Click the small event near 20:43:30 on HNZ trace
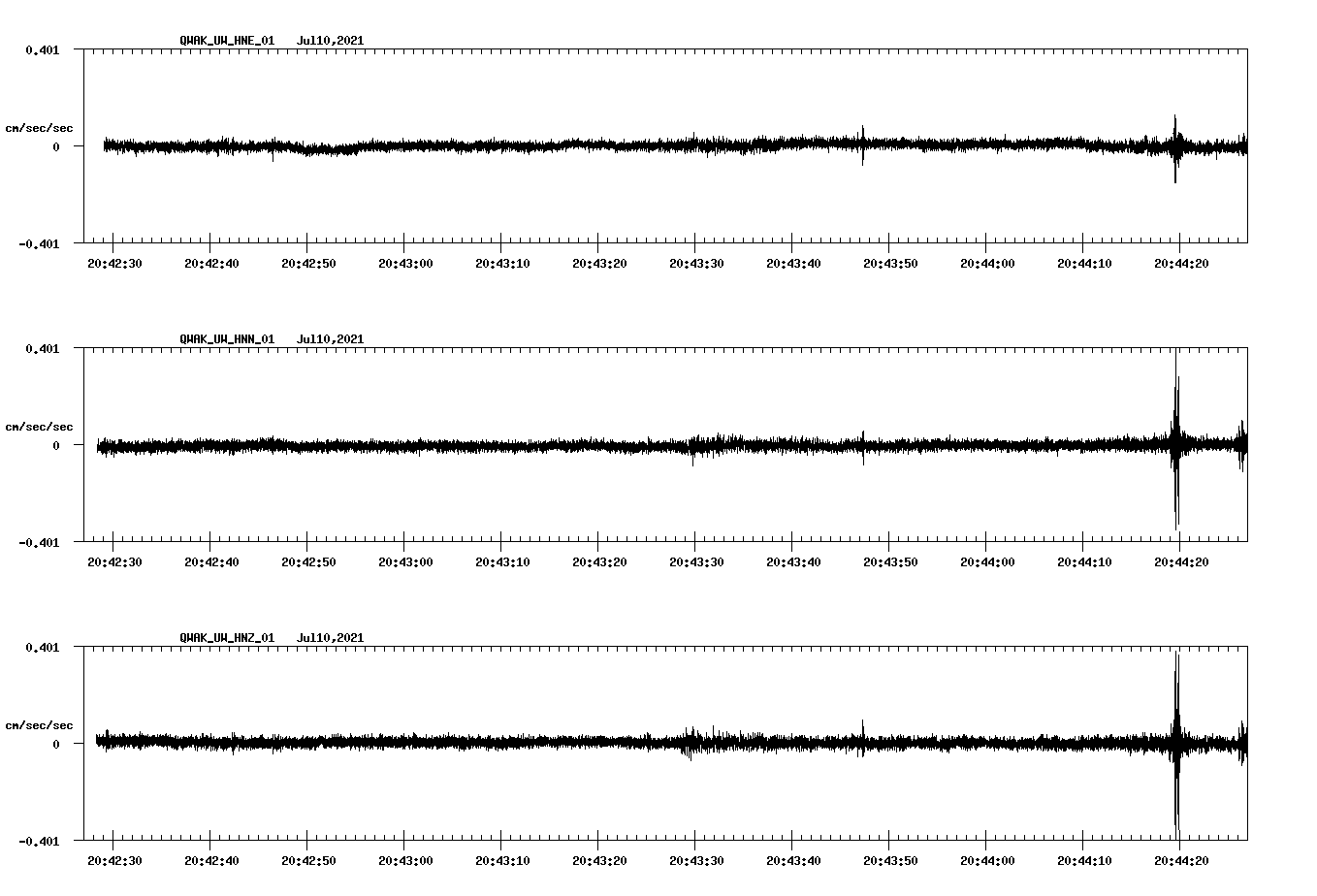Image resolution: width=1317 pixels, height=896 pixels. (x=691, y=745)
